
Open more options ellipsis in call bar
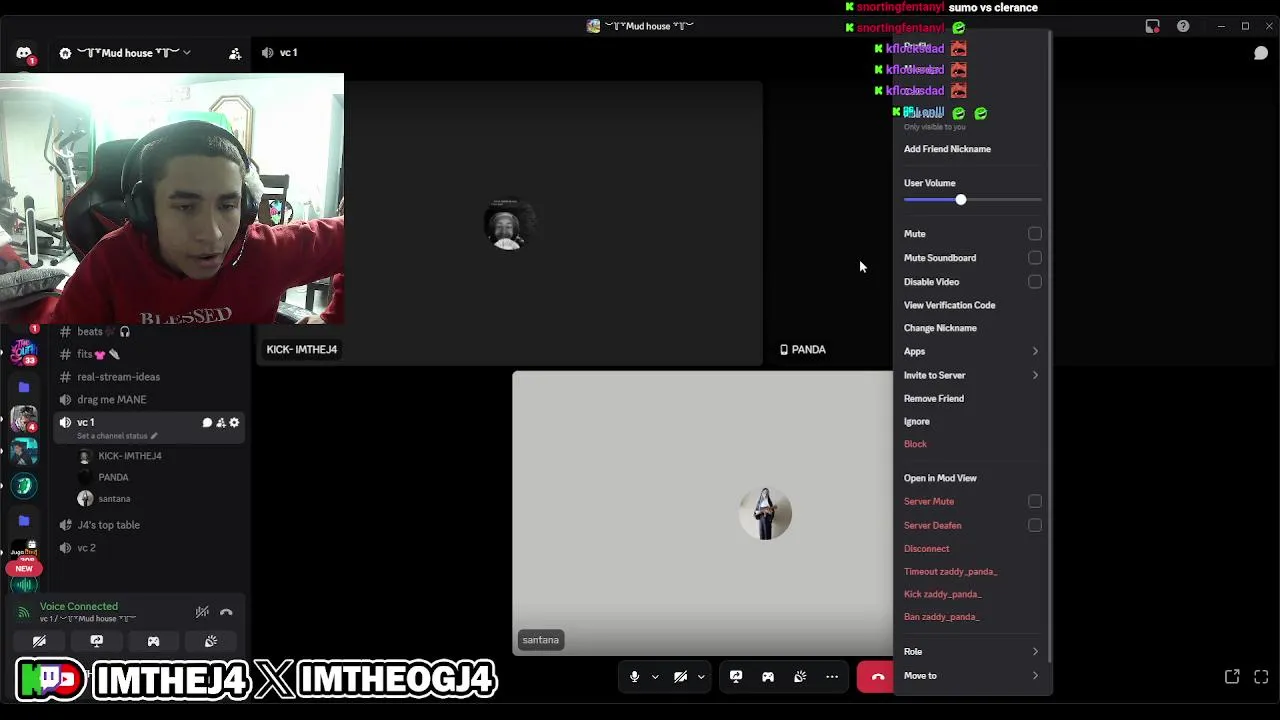point(832,677)
